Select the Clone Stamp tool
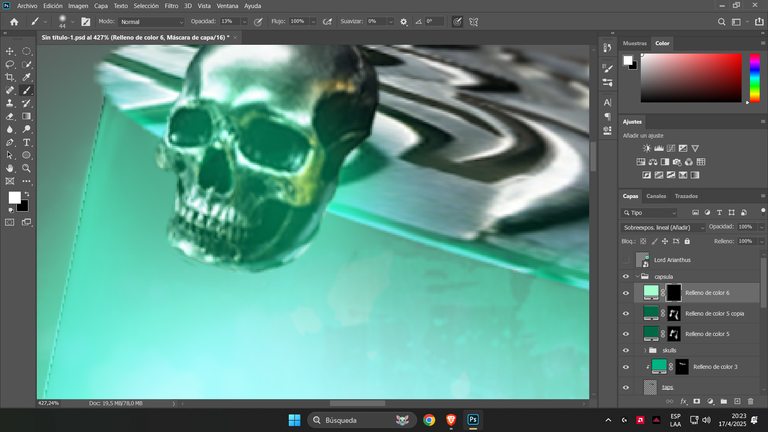768x432 pixels. (10, 103)
